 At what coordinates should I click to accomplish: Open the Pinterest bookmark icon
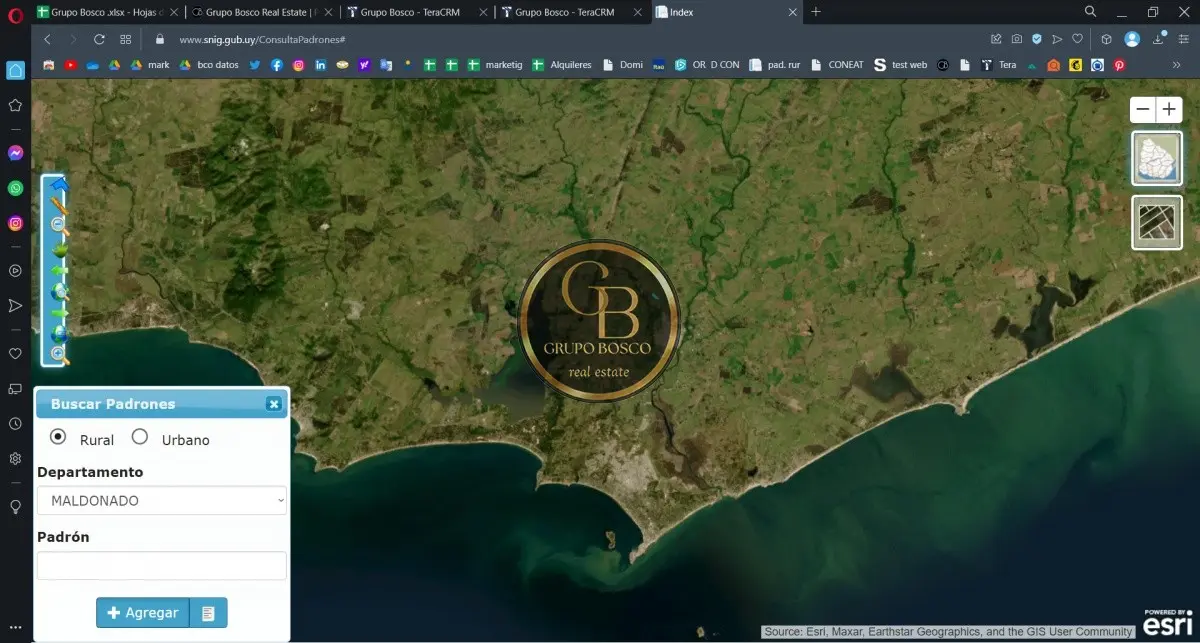click(x=1119, y=65)
